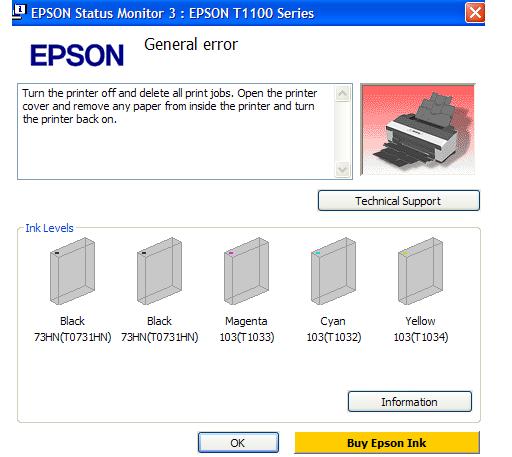The height and width of the screenshot is (457, 512).
Task: Click the Ink Levels group label
Action: click(x=49, y=228)
